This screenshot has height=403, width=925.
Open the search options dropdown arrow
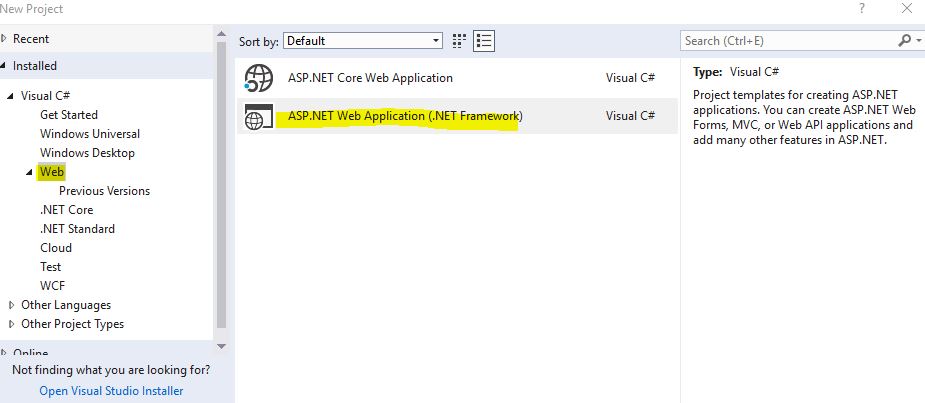point(919,41)
